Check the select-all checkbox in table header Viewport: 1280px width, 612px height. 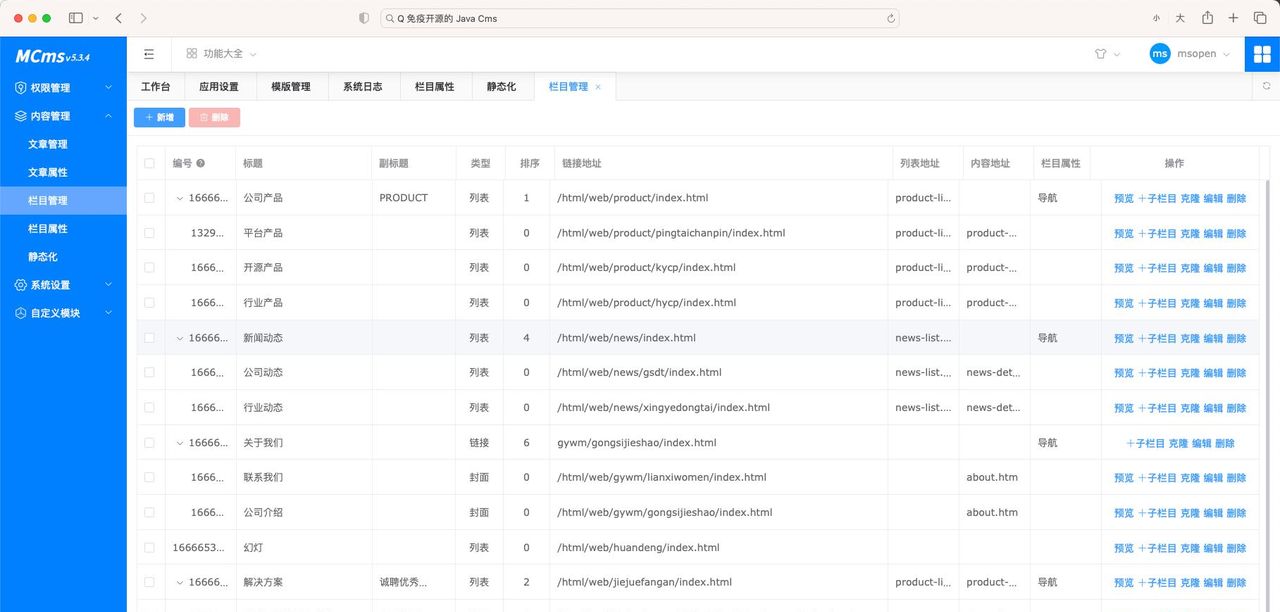click(148, 163)
